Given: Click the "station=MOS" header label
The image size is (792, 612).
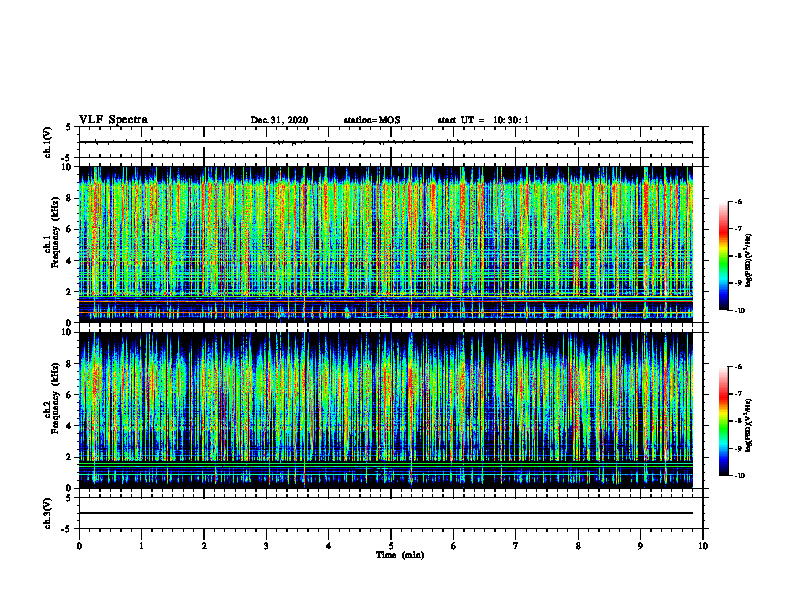Looking at the screenshot, I should point(372,120).
